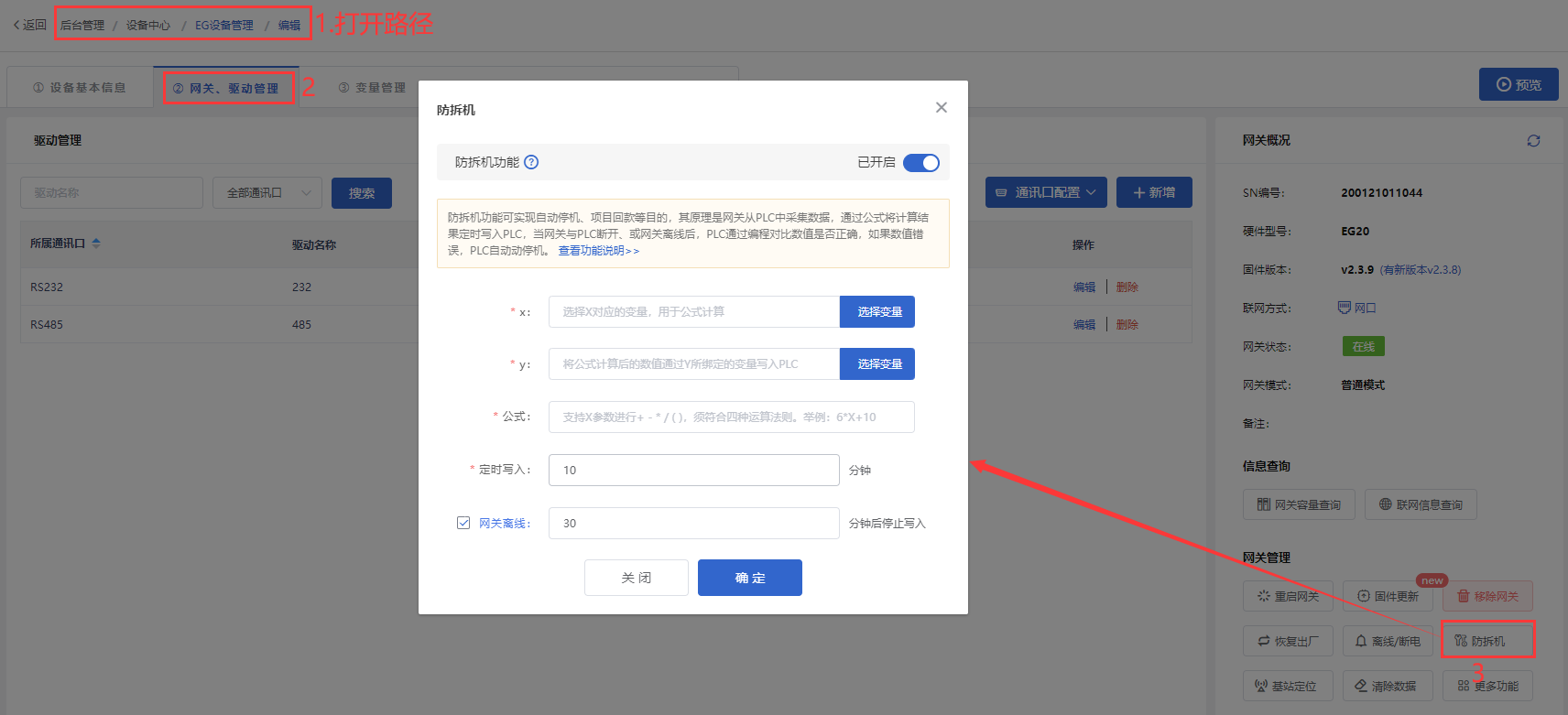The height and width of the screenshot is (715, 1568).
Task: Go back with the 返回 arrow
Action: 29,25
